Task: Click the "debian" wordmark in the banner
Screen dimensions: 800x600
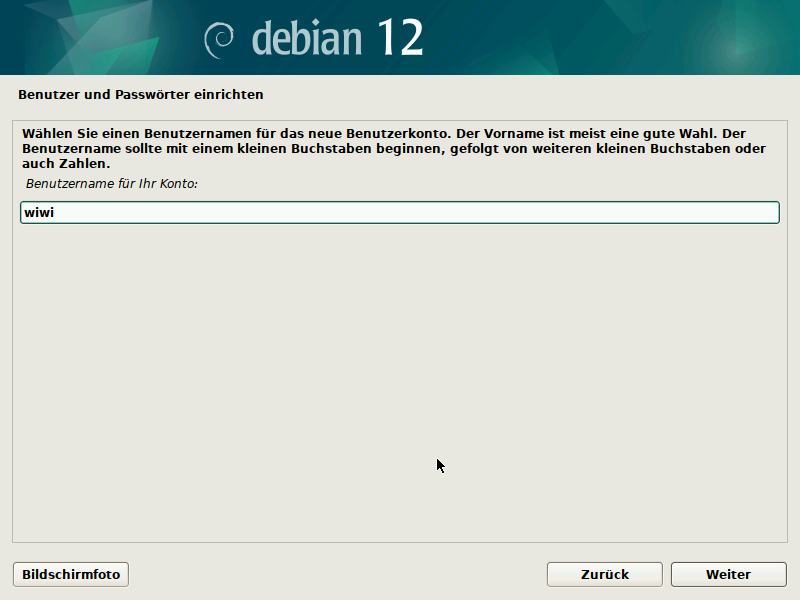Action: click(307, 38)
